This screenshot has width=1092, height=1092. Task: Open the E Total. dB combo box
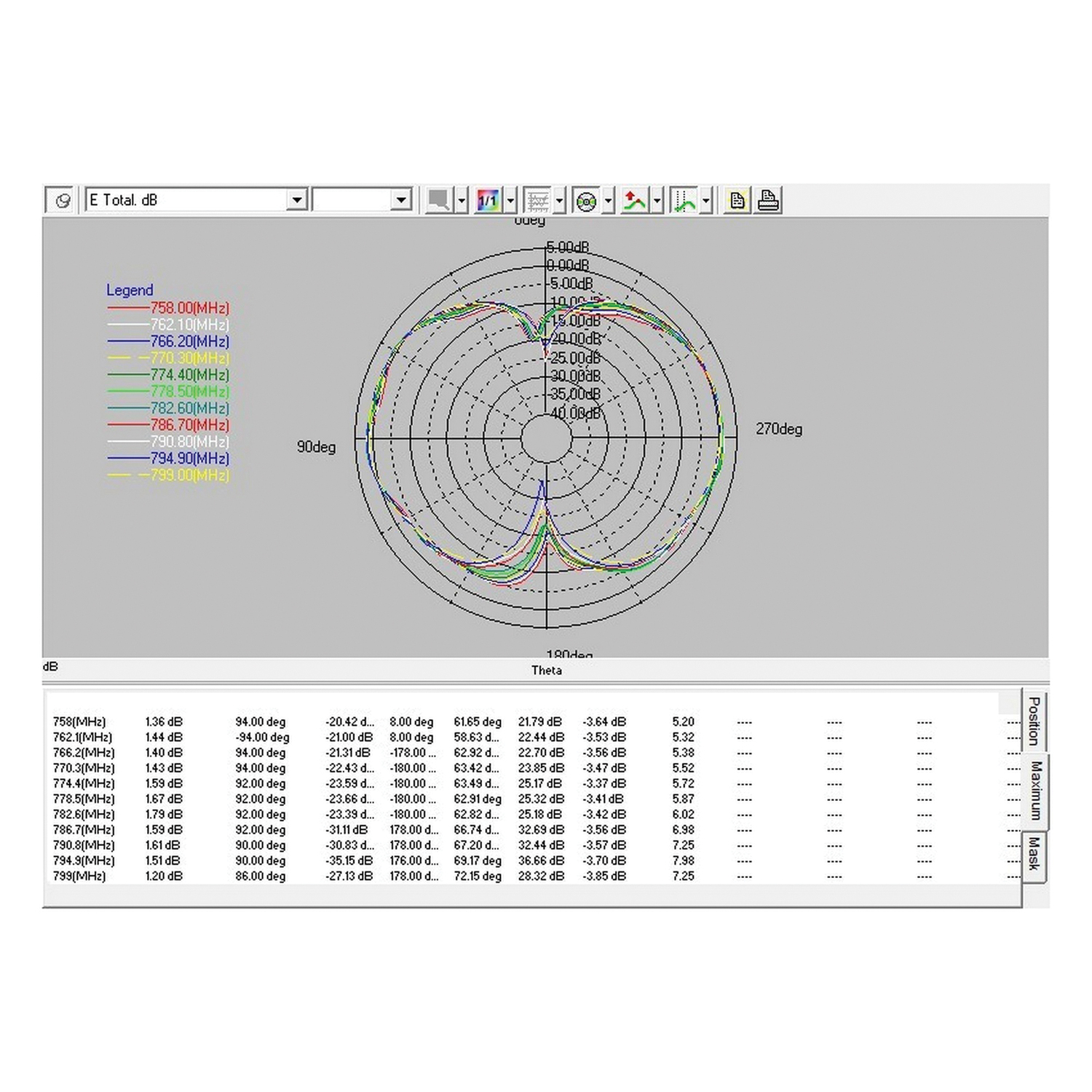click(x=296, y=200)
